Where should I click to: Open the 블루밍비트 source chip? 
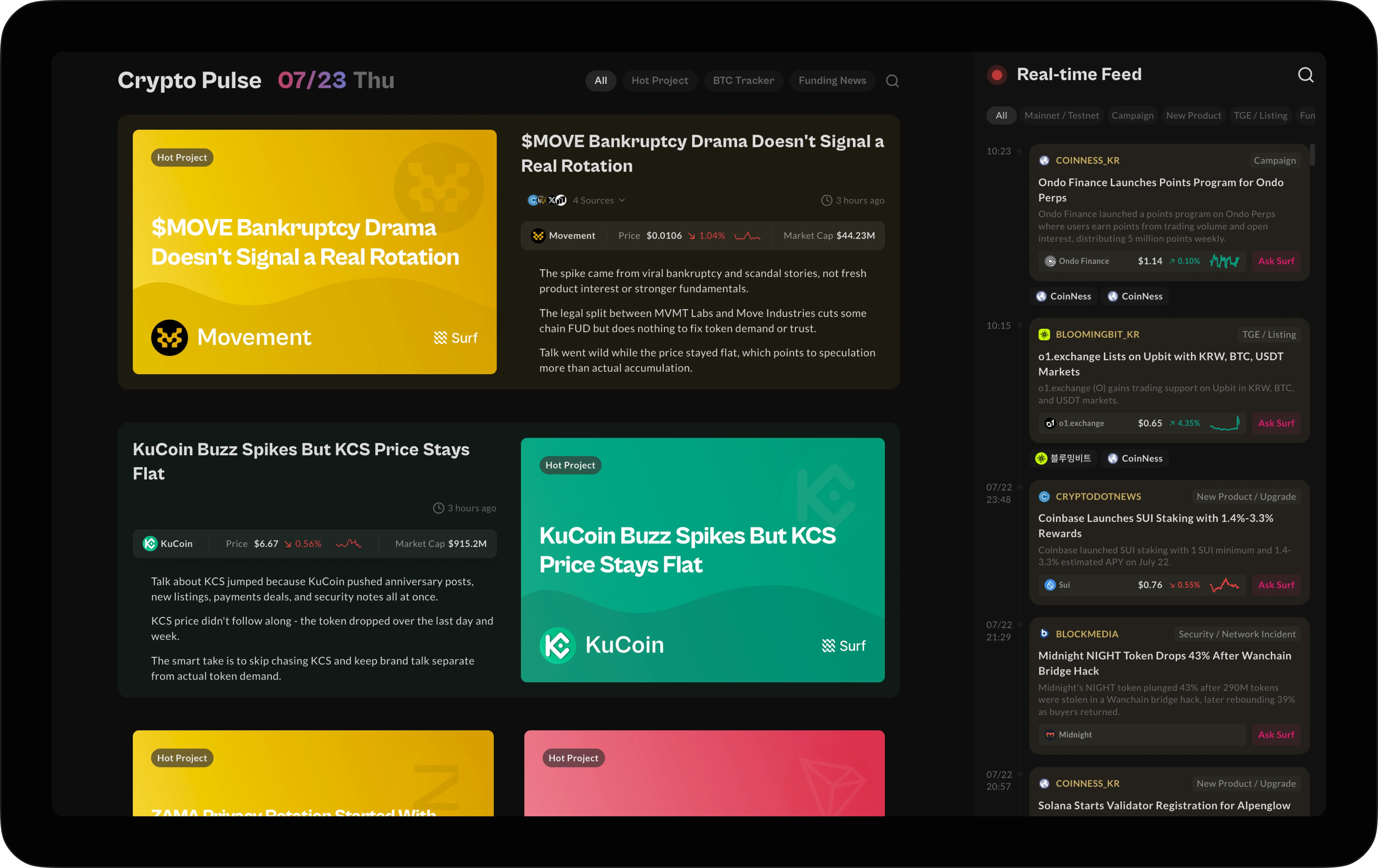(x=1064, y=459)
